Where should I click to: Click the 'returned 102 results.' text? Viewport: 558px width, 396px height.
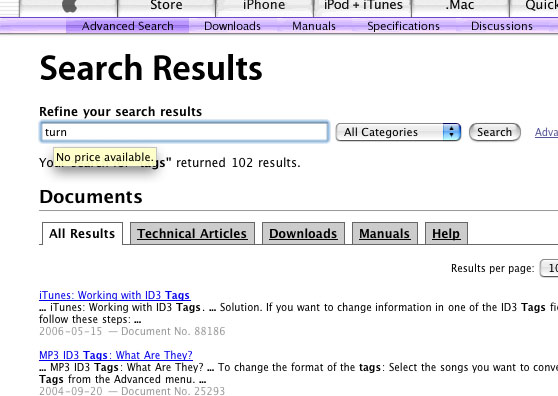238,163
